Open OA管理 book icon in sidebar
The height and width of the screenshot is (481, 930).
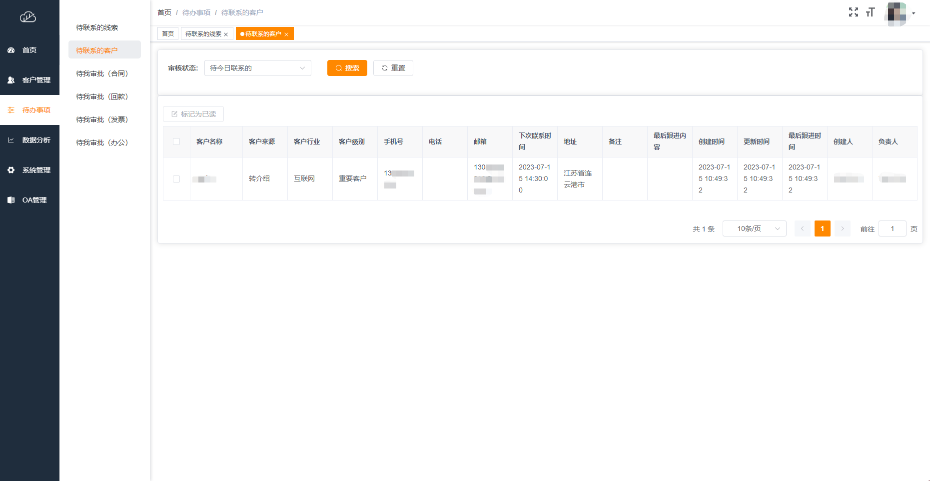coord(11,200)
